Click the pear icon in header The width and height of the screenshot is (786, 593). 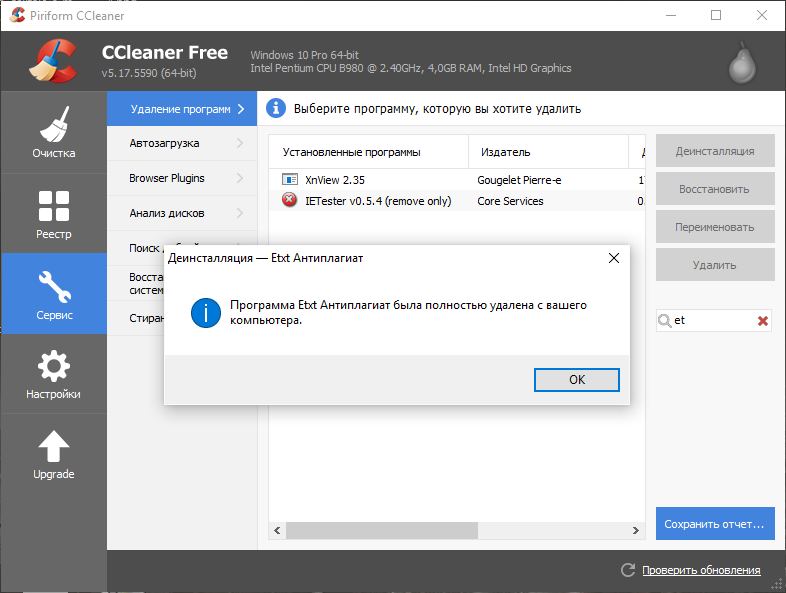pos(742,63)
